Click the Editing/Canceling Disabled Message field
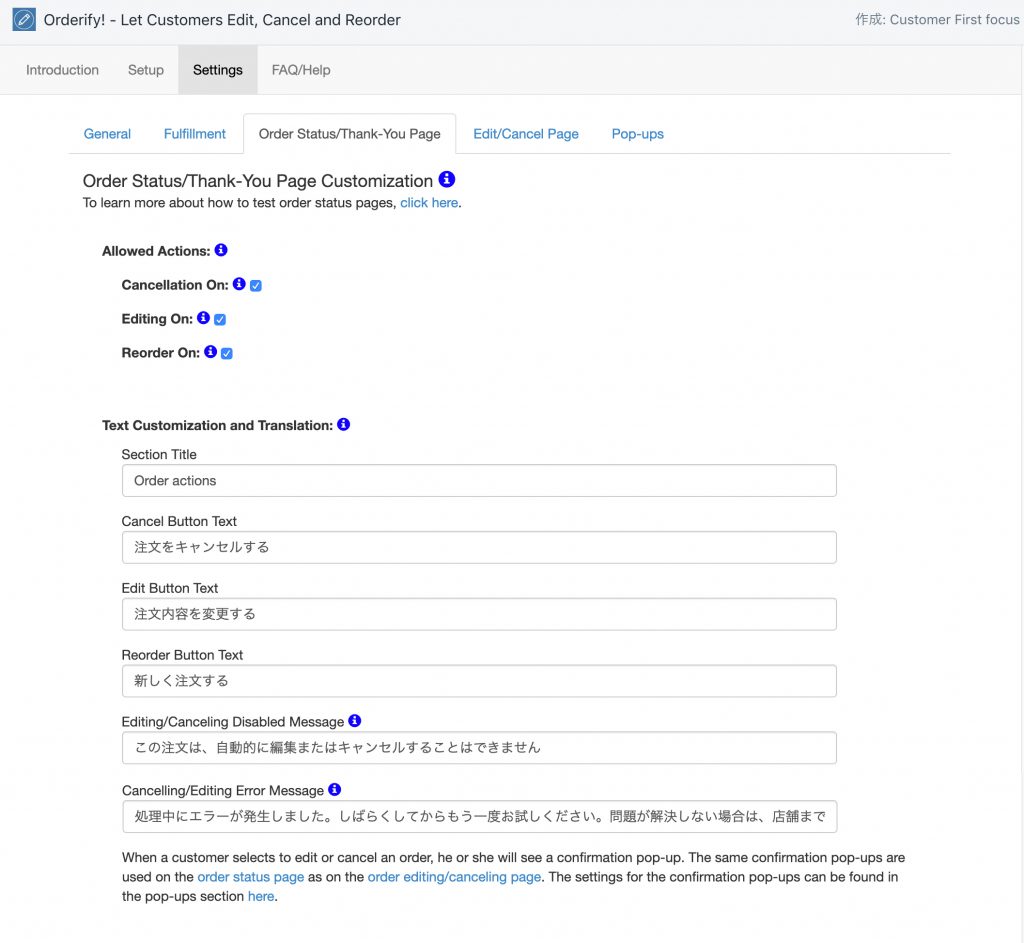Screen dimensions: 1024x943 point(479,748)
